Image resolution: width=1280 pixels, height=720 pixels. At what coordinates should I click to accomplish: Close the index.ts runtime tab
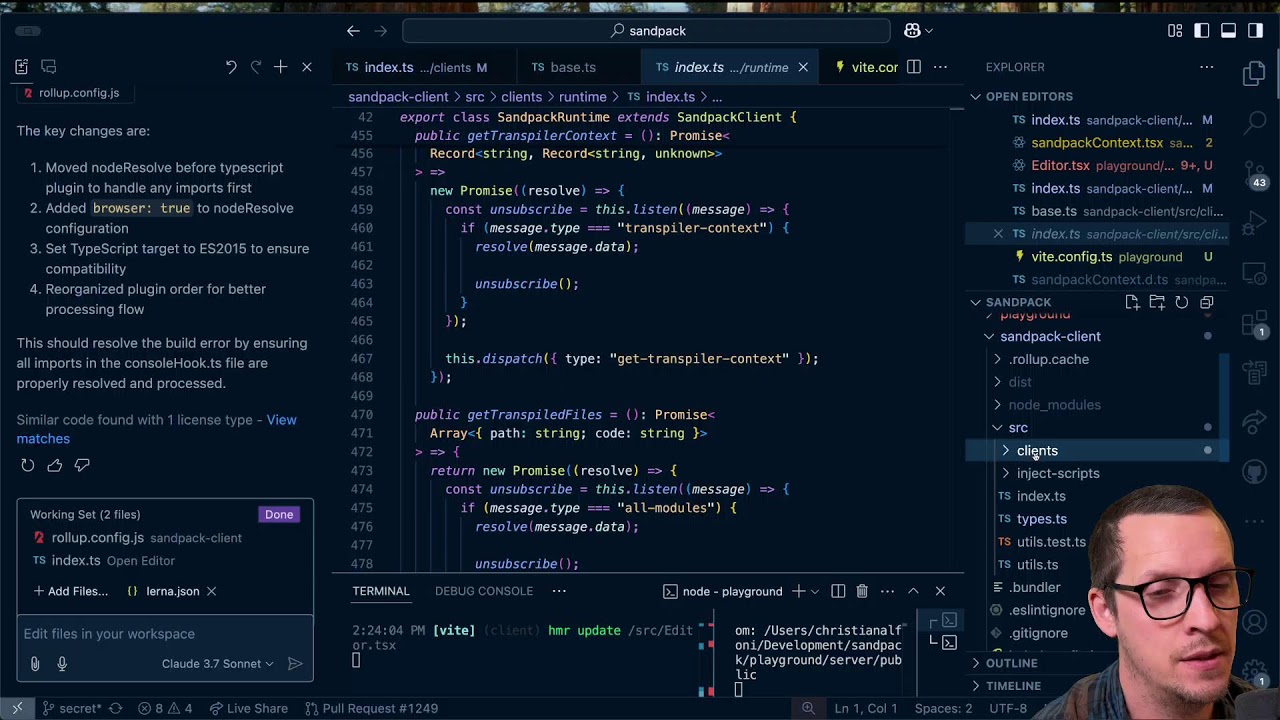803,67
